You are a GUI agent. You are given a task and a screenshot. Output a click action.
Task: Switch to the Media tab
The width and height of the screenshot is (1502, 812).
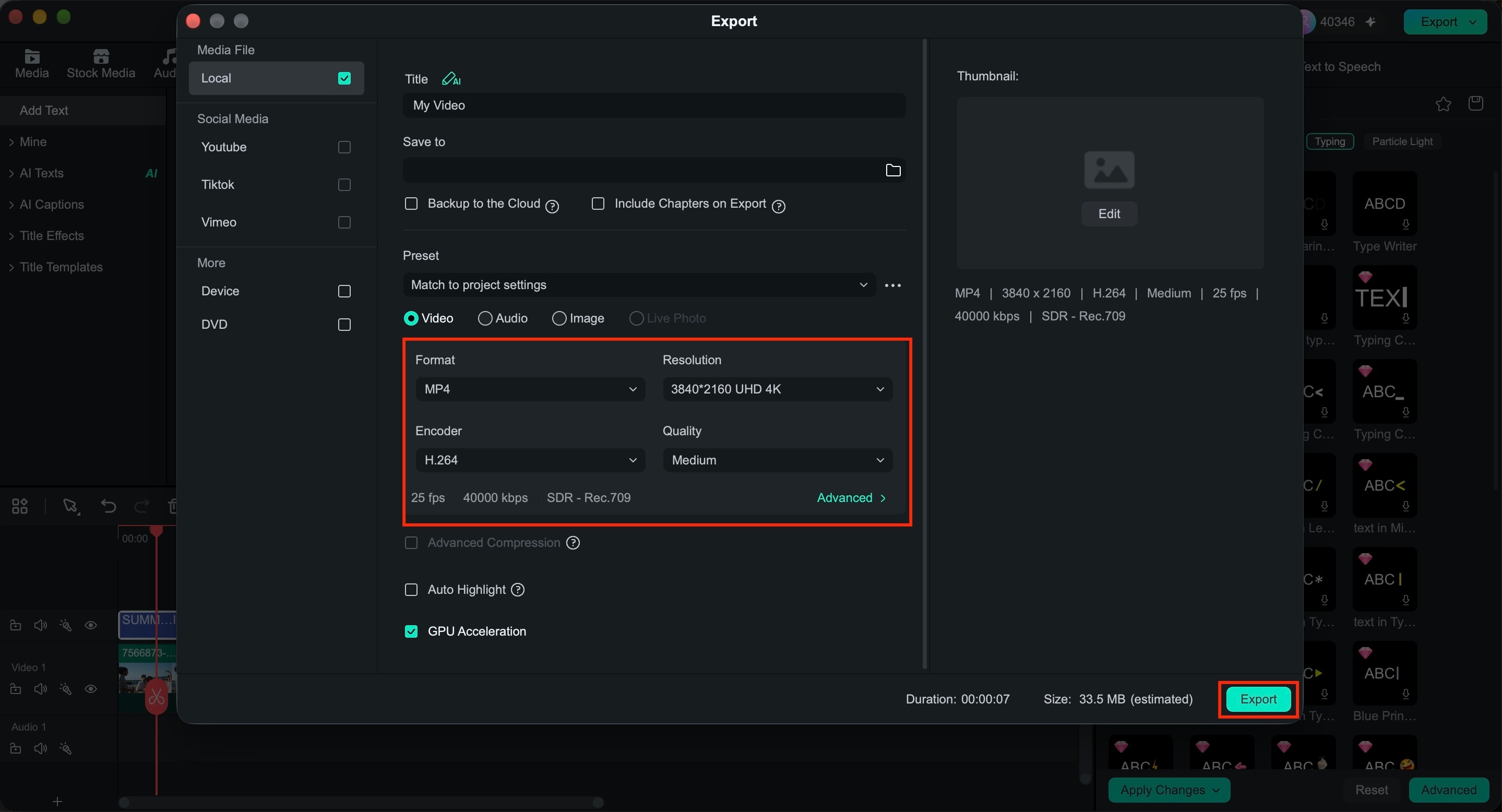coord(31,64)
